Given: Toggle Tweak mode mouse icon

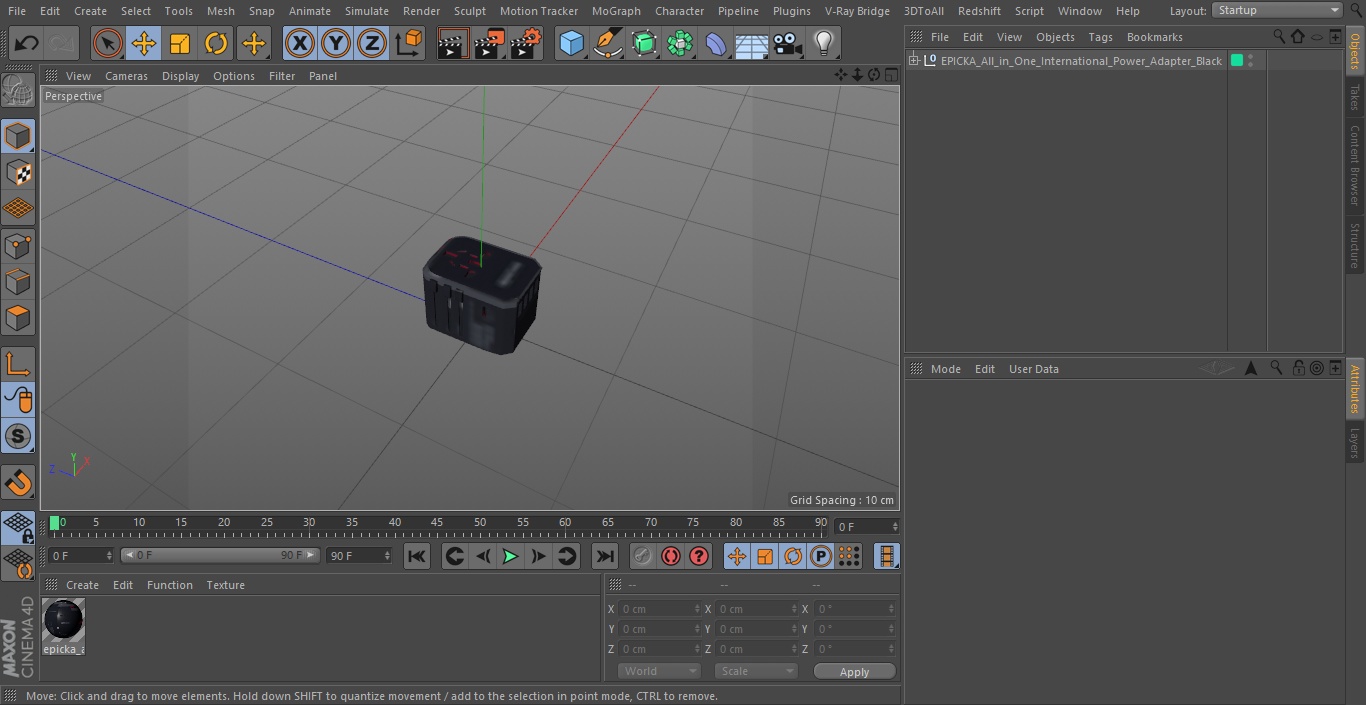Looking at the screenshot, I should pyautogui.click(x=18, y=400).
